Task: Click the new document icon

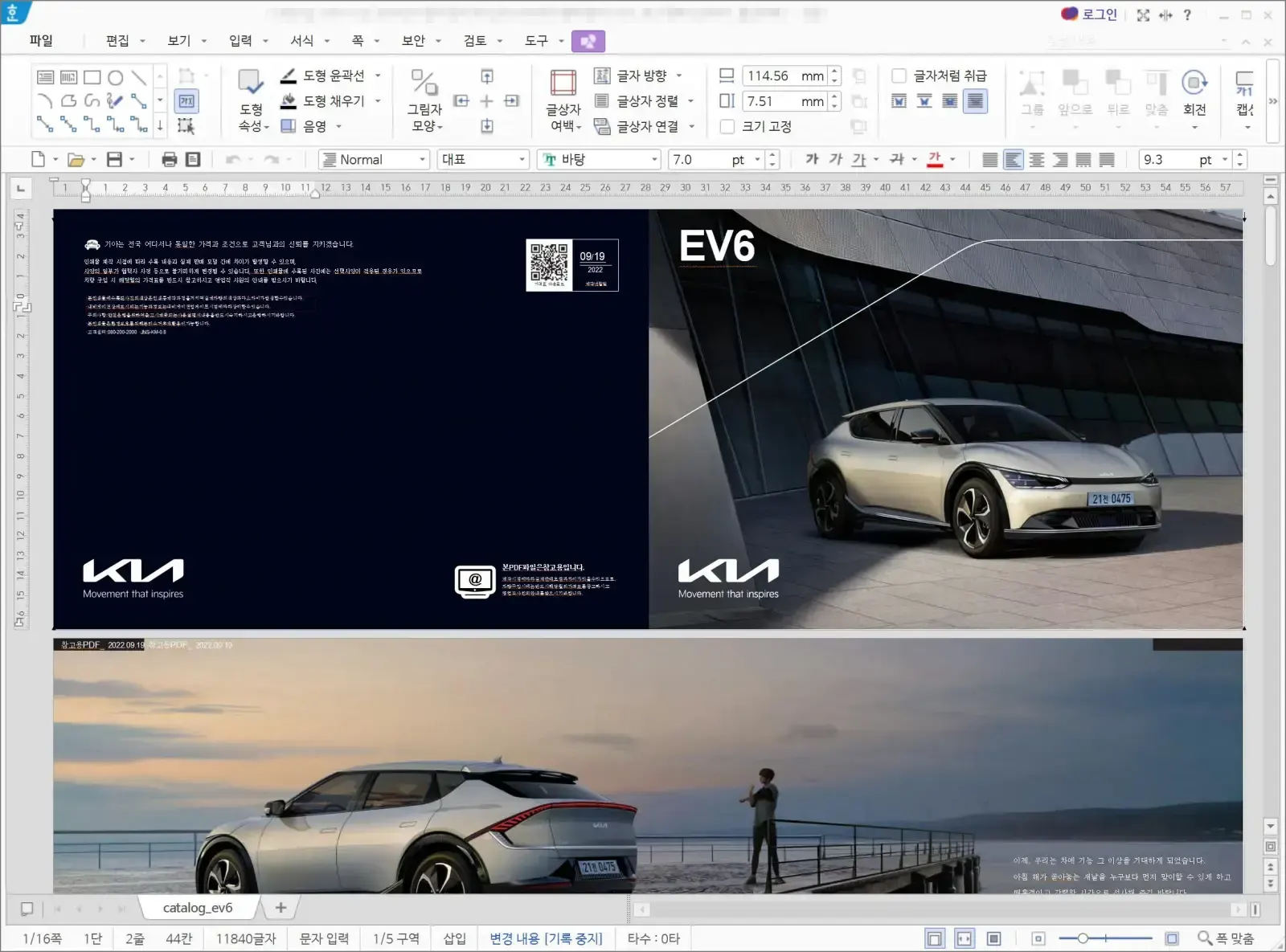Action: (38, 159)
